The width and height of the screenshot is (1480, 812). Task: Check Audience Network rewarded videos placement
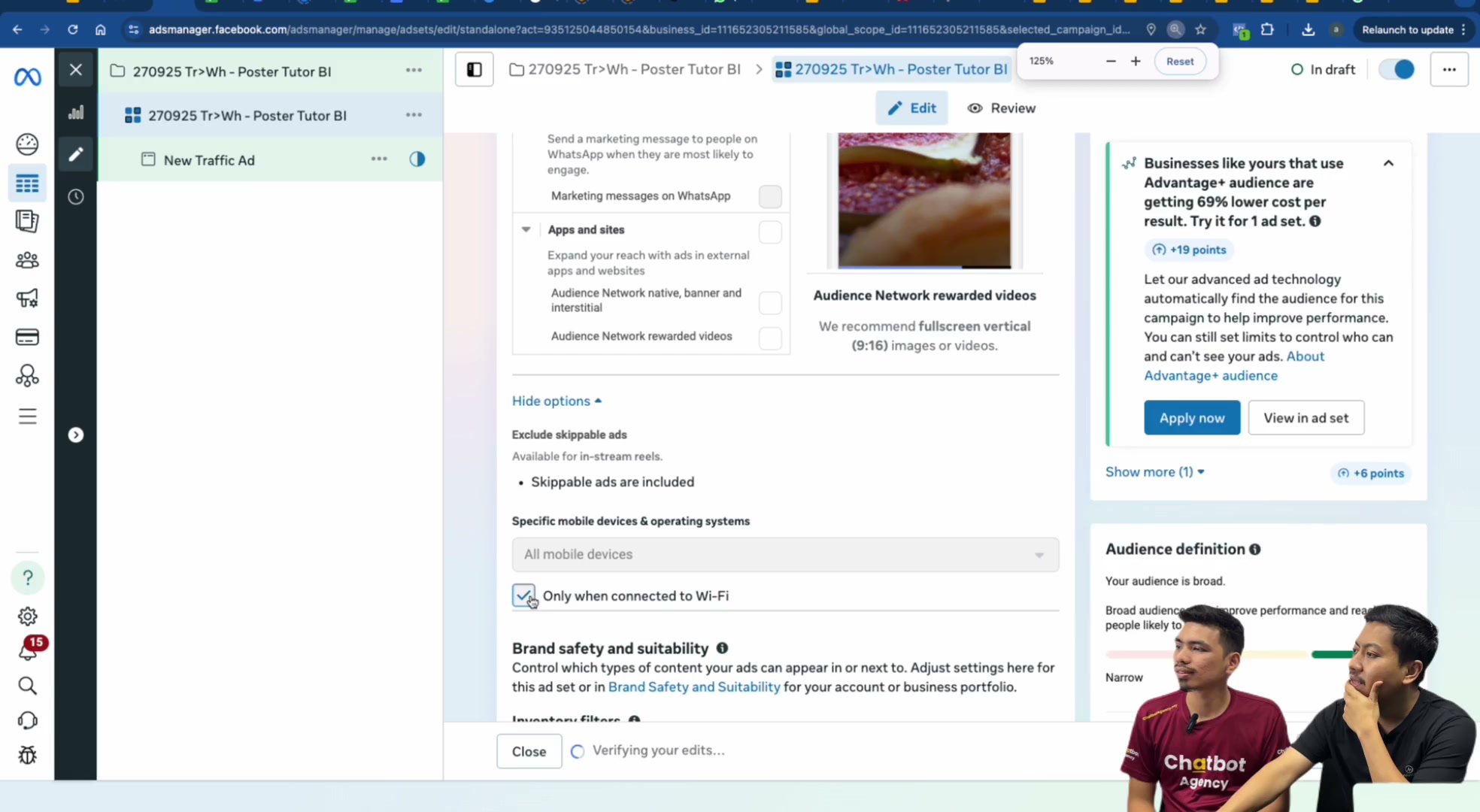[770, 338]
